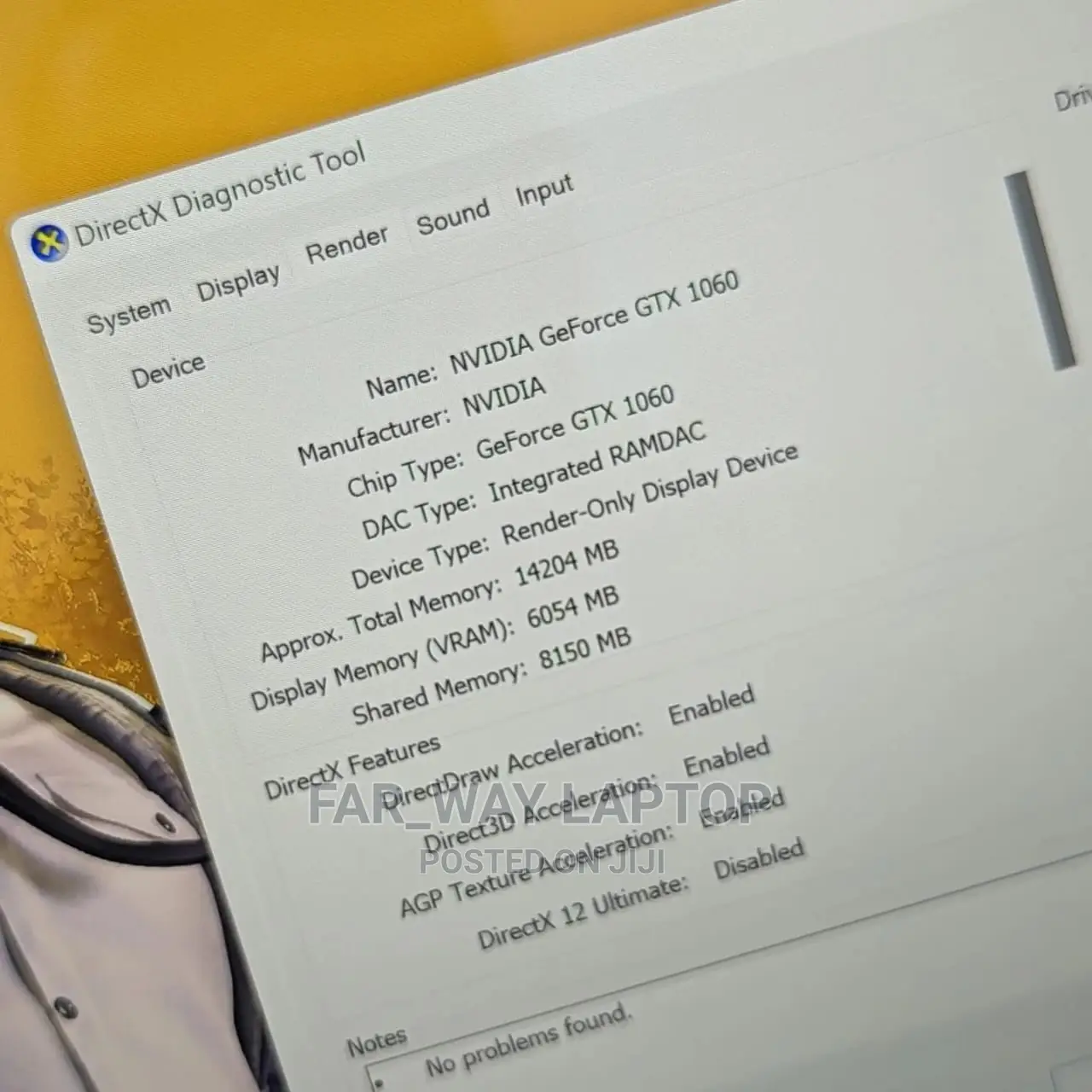1092x1092 pixels.
Task: Click the Direct3D Acceleration 'Enabled' value
Action: click(x=726, y=756)
